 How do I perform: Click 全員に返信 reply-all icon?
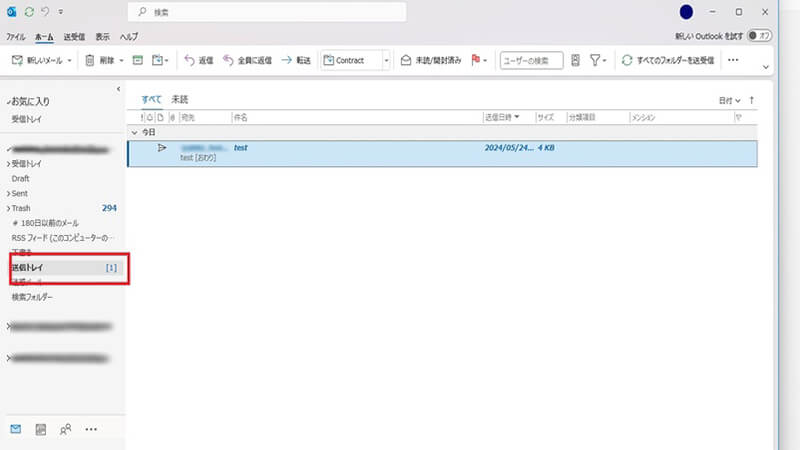coord(229,60)
